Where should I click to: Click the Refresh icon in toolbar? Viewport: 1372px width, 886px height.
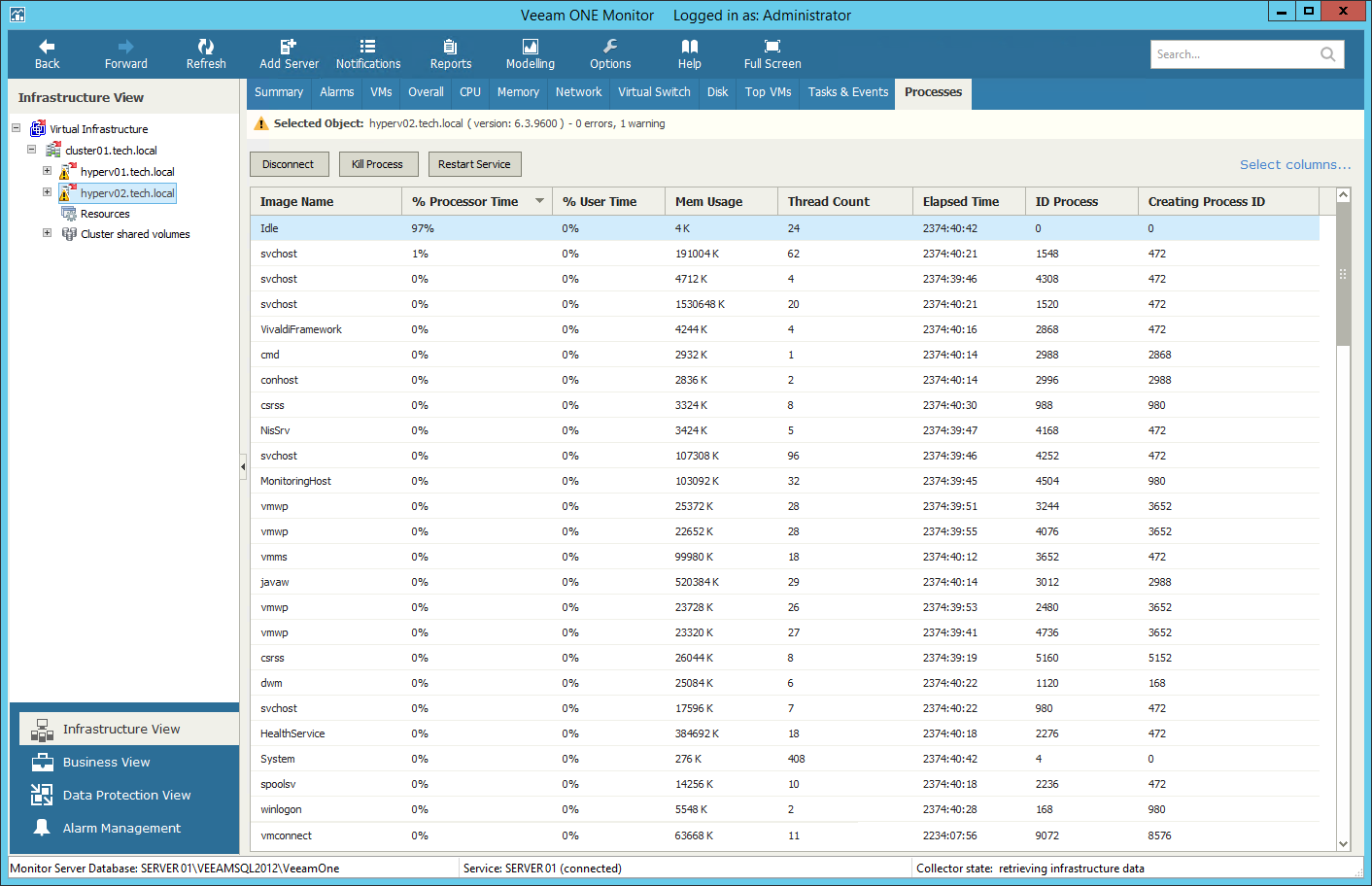click(x=206, y=47)
